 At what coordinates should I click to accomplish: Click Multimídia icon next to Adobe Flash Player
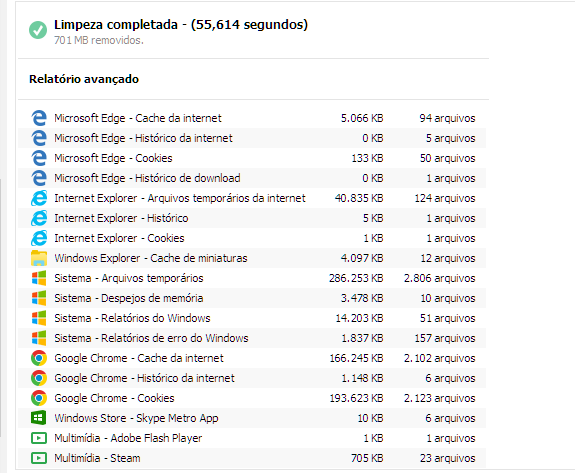click(39, 438)
